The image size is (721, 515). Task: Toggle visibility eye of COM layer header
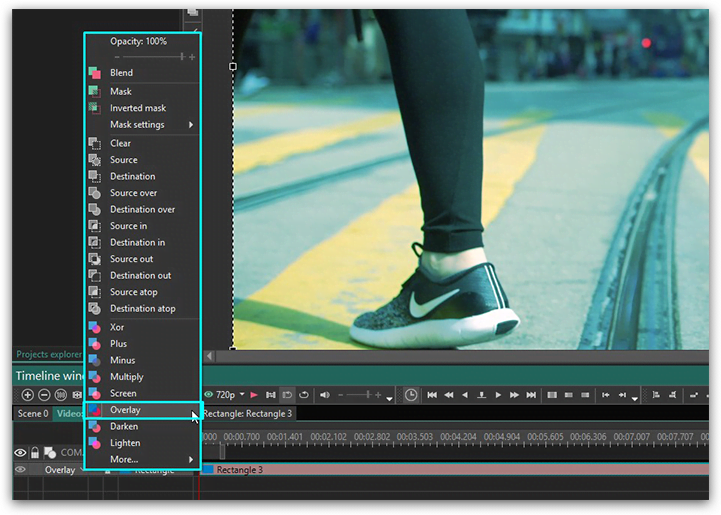[20, 453]
